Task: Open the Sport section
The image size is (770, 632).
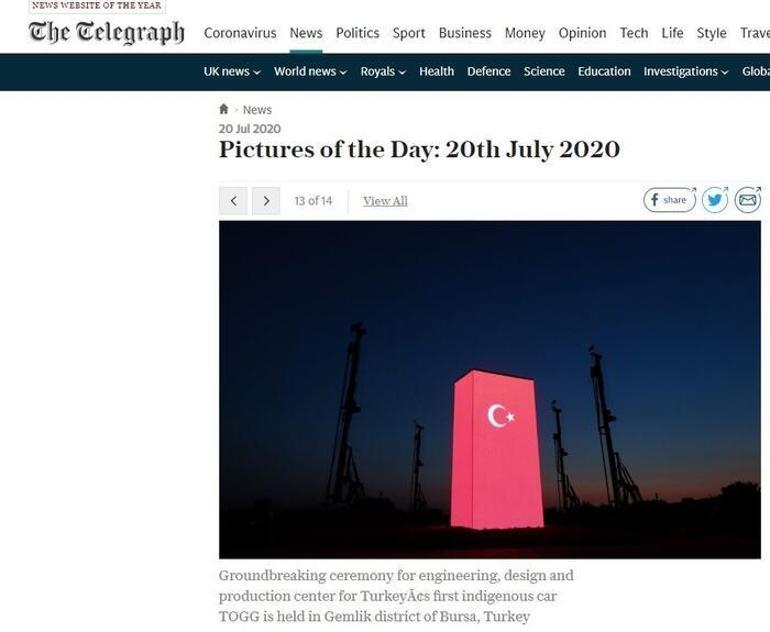Action: point(409,33)
